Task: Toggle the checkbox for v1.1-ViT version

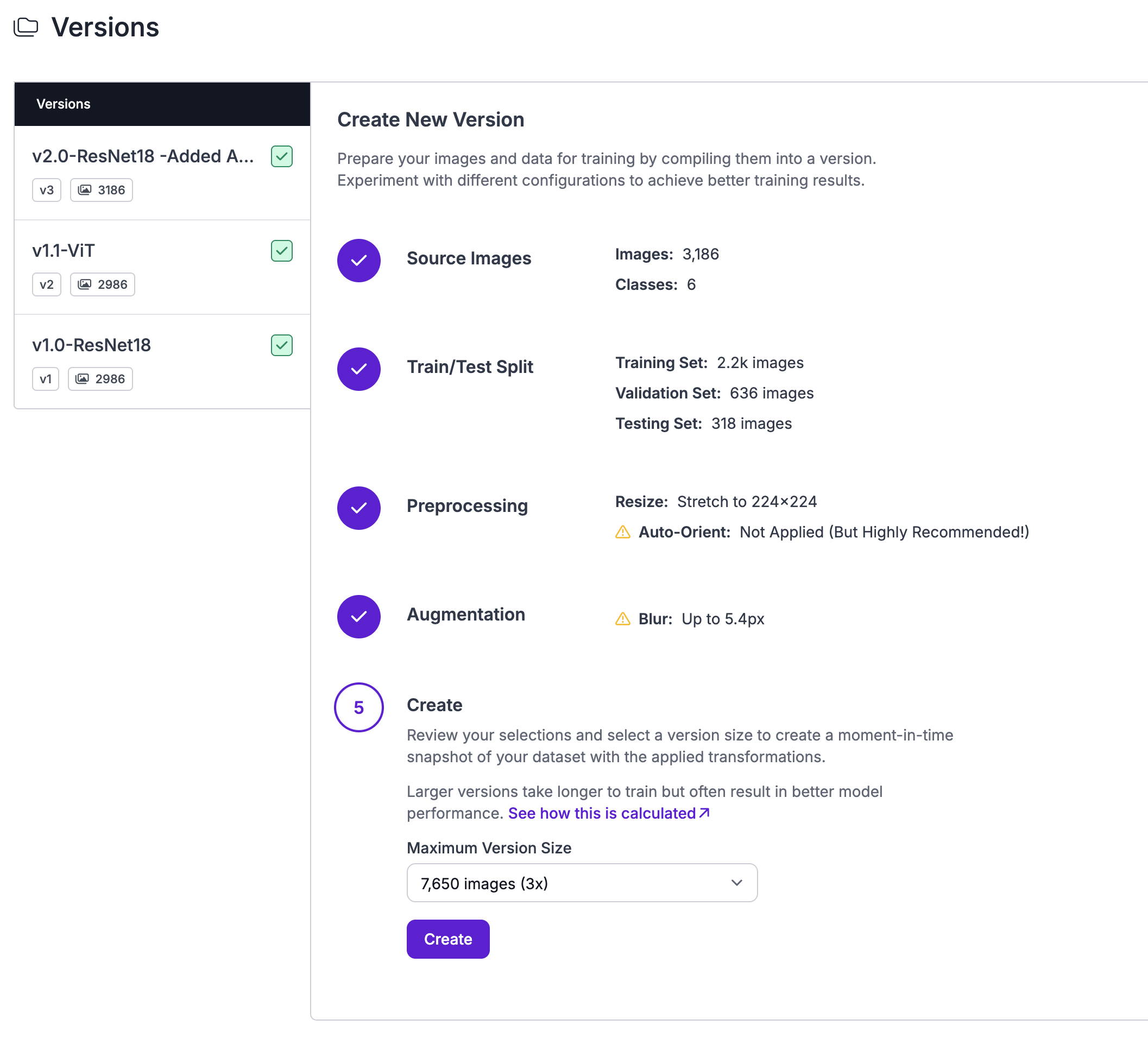Action: pyautogui.click(x=281, y=250)
